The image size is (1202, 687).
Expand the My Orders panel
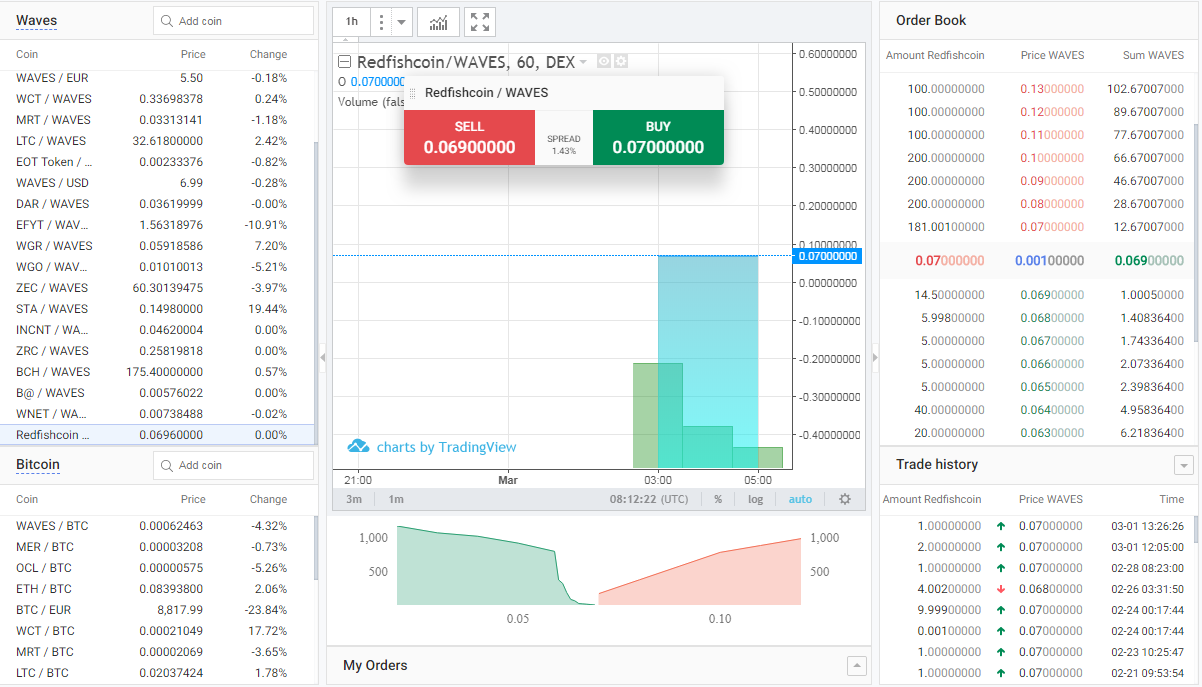coord(856,666)
